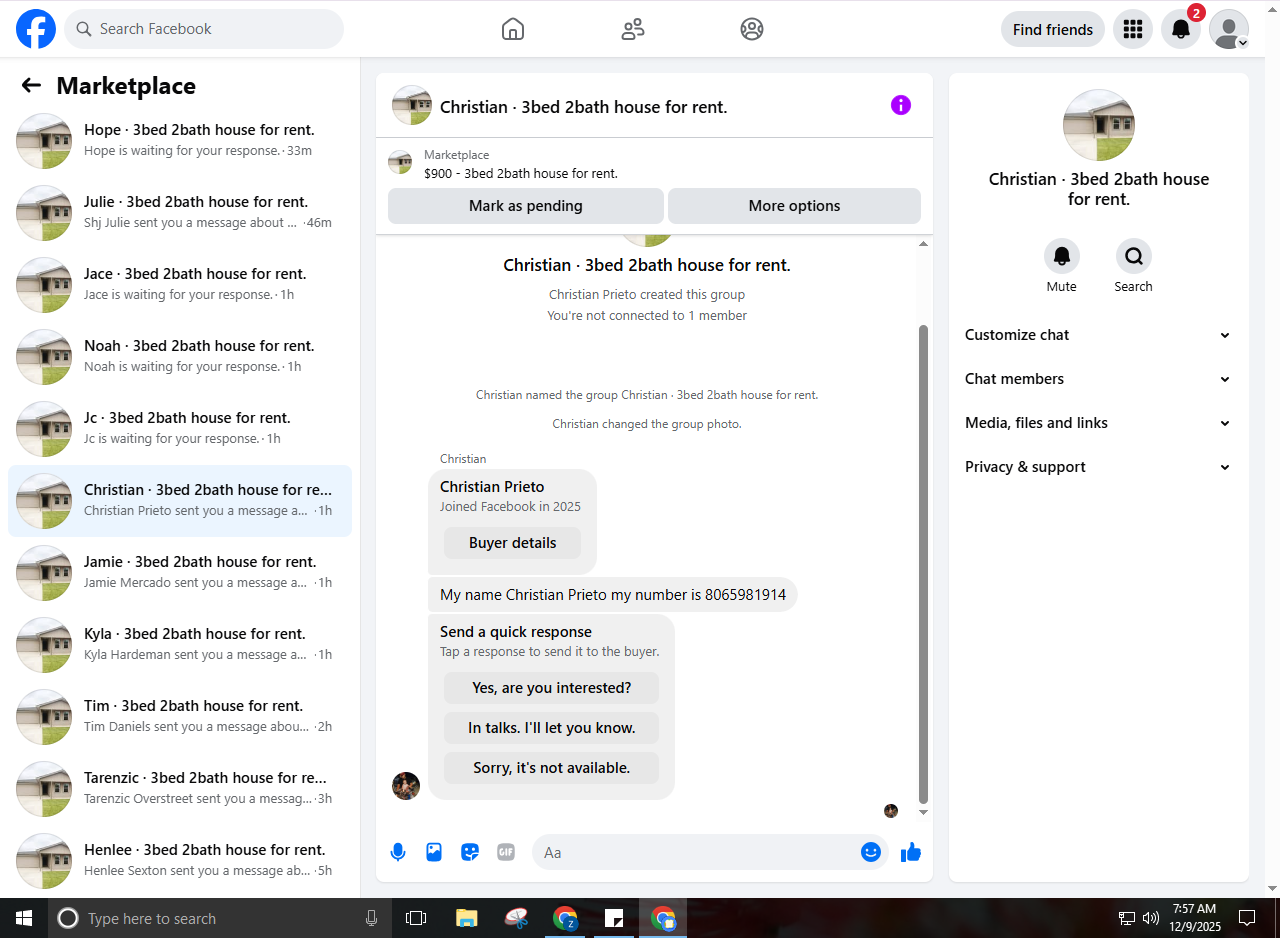The height and width of the screenshot is (938, 1280).
Task: Choose a GIF icon
Action: (506, 852)
